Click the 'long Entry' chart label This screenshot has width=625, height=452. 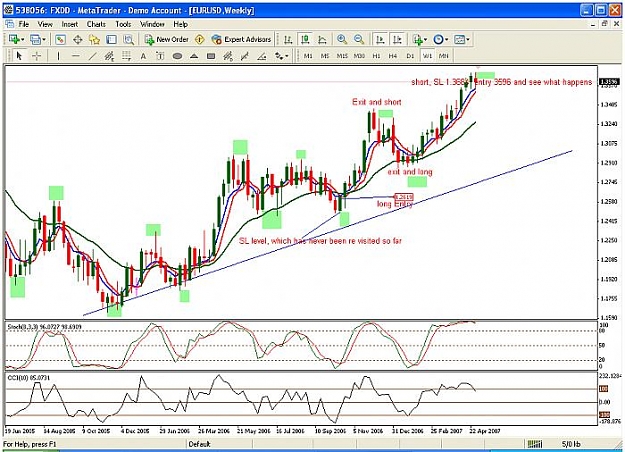coord(395,204)
